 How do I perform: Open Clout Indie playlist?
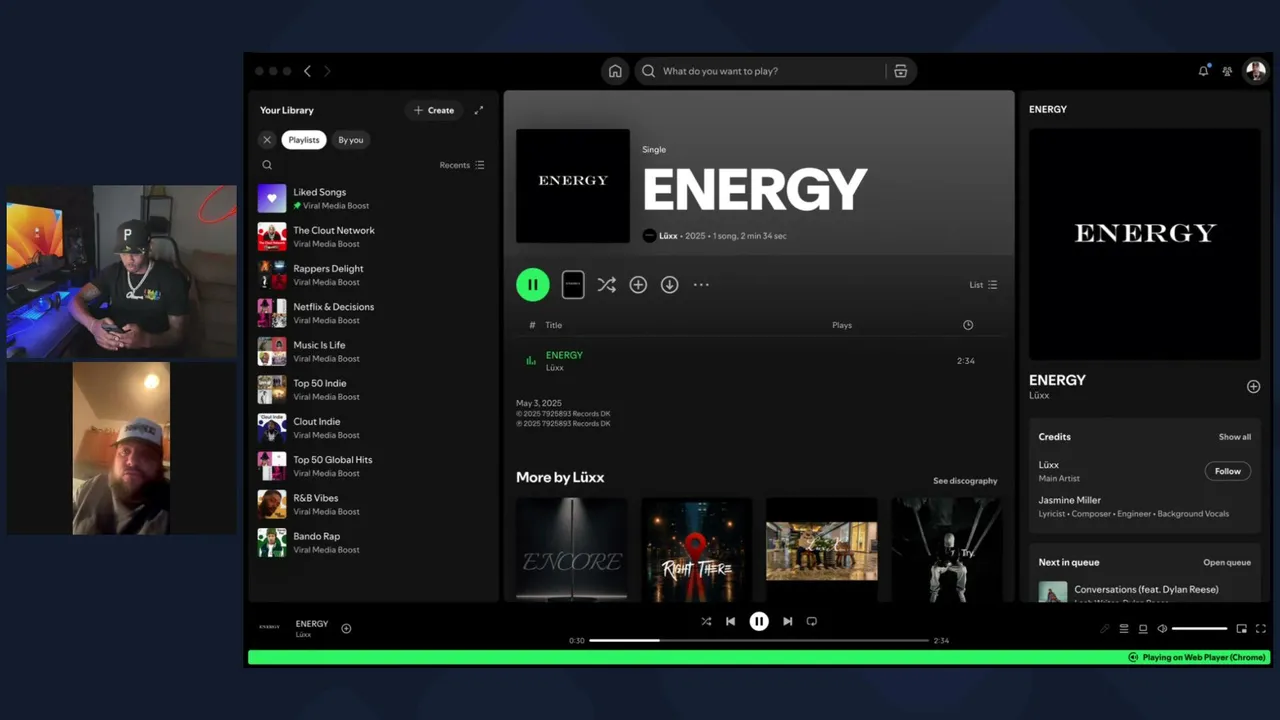tap(373, 428)
